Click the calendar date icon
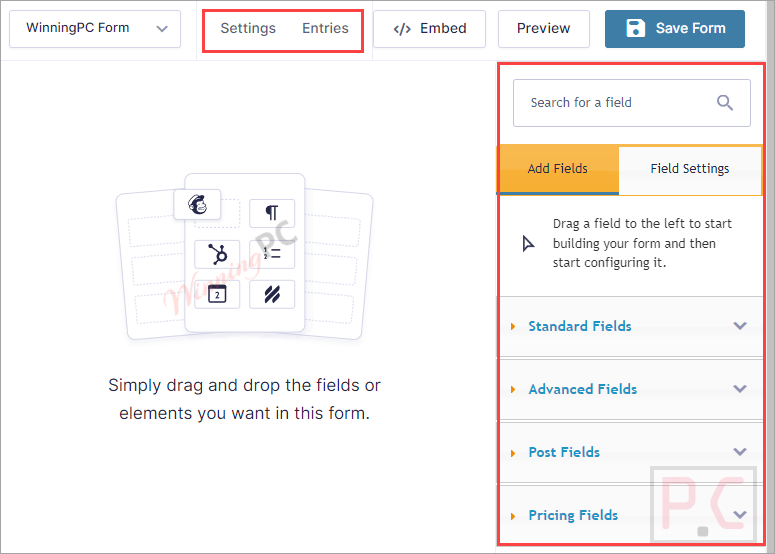Viewport: 775px width, 554px height. tap(217, 294)
